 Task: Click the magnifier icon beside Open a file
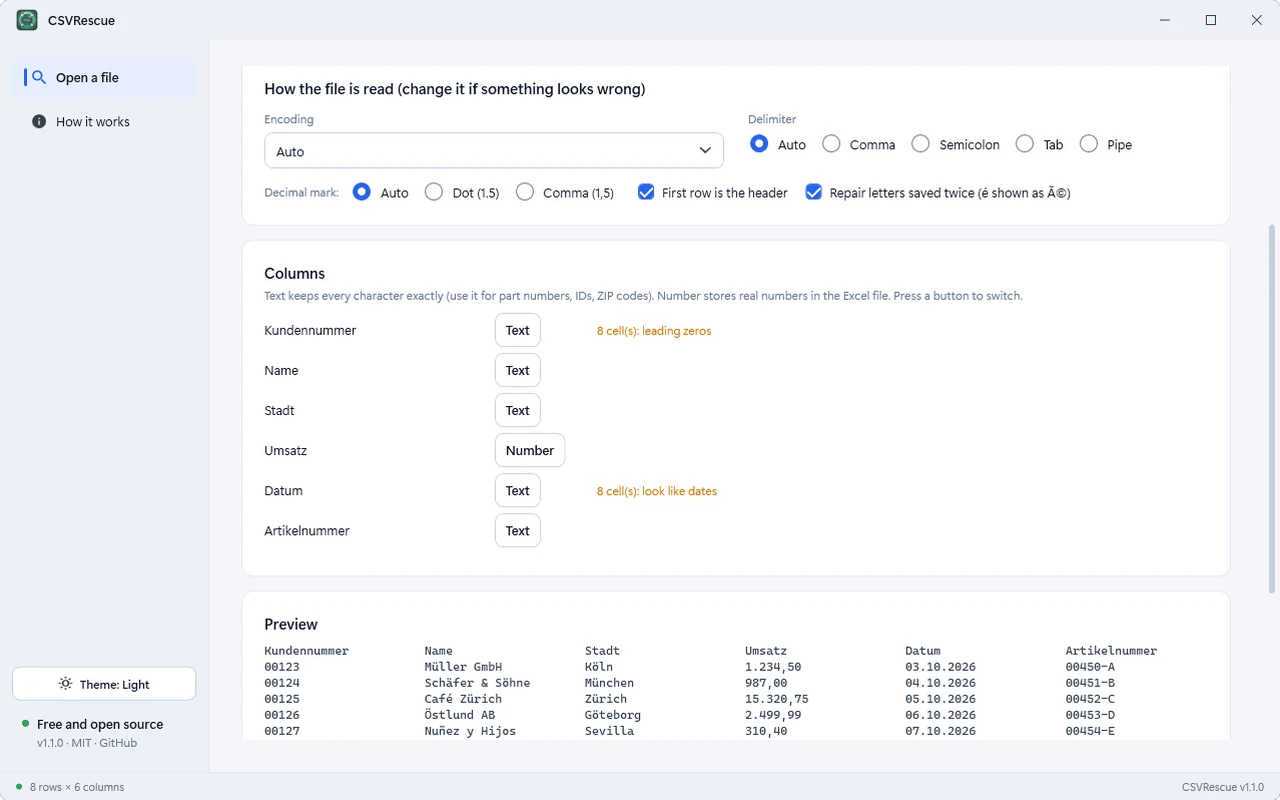click(39, 77)
